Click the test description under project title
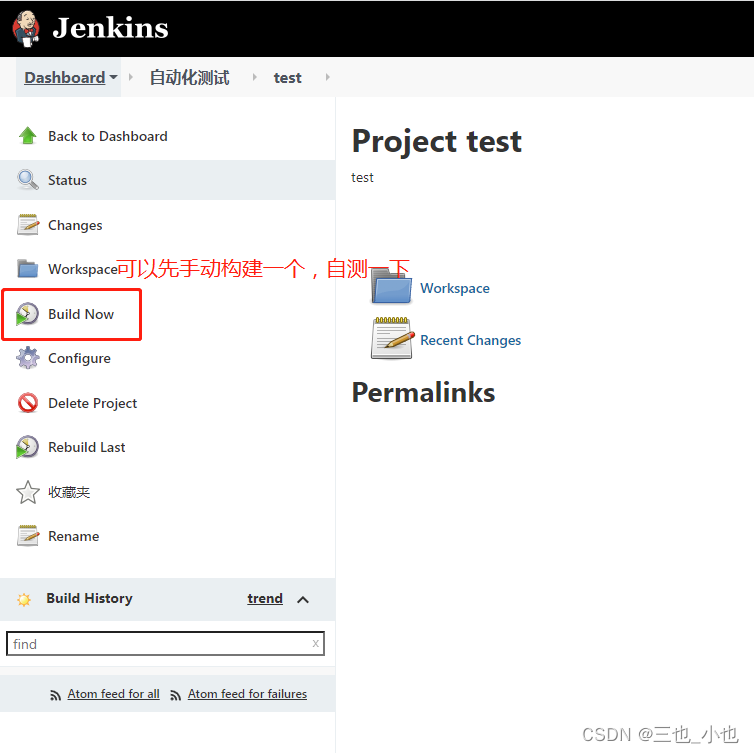Image resolution: width=754 pixels, height=753 pixels. [x=362, y=177]
